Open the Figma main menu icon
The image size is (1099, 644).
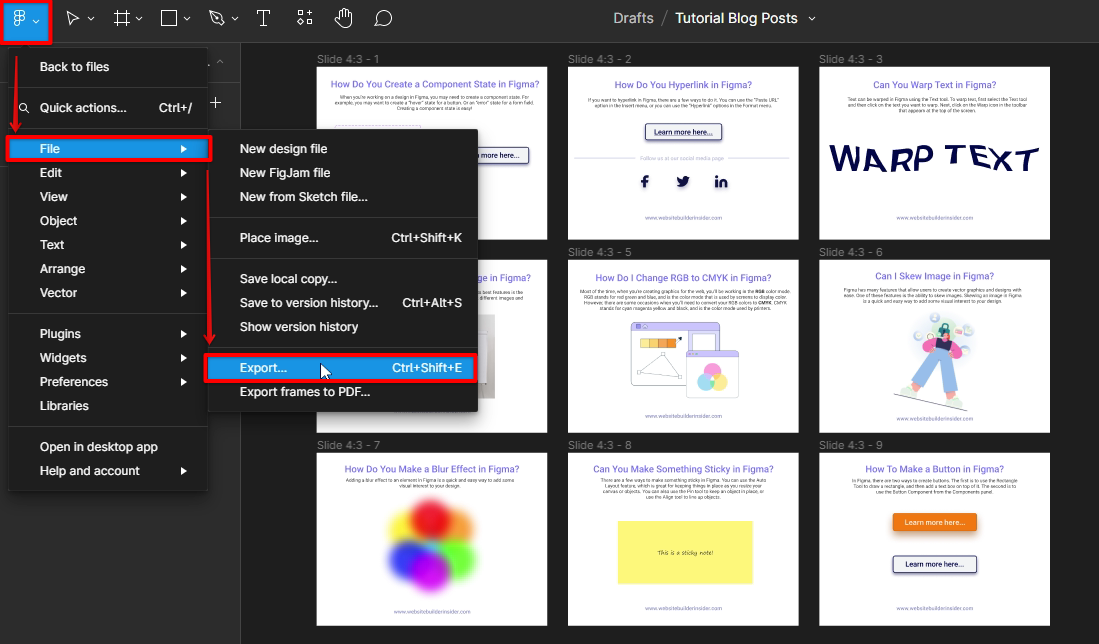[x=21, y=19]
